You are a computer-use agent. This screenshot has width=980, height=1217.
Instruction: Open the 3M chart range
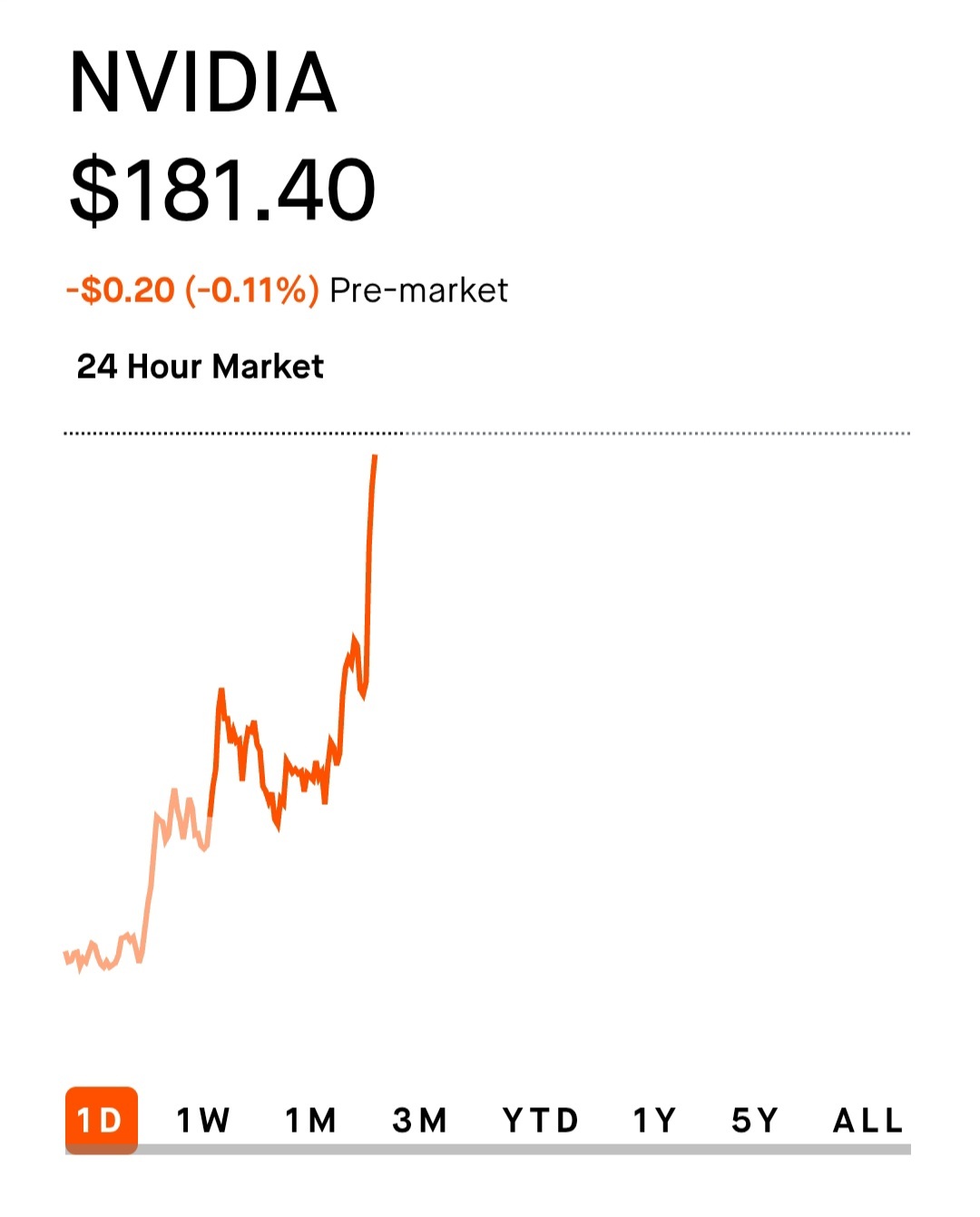(419, 1121)
